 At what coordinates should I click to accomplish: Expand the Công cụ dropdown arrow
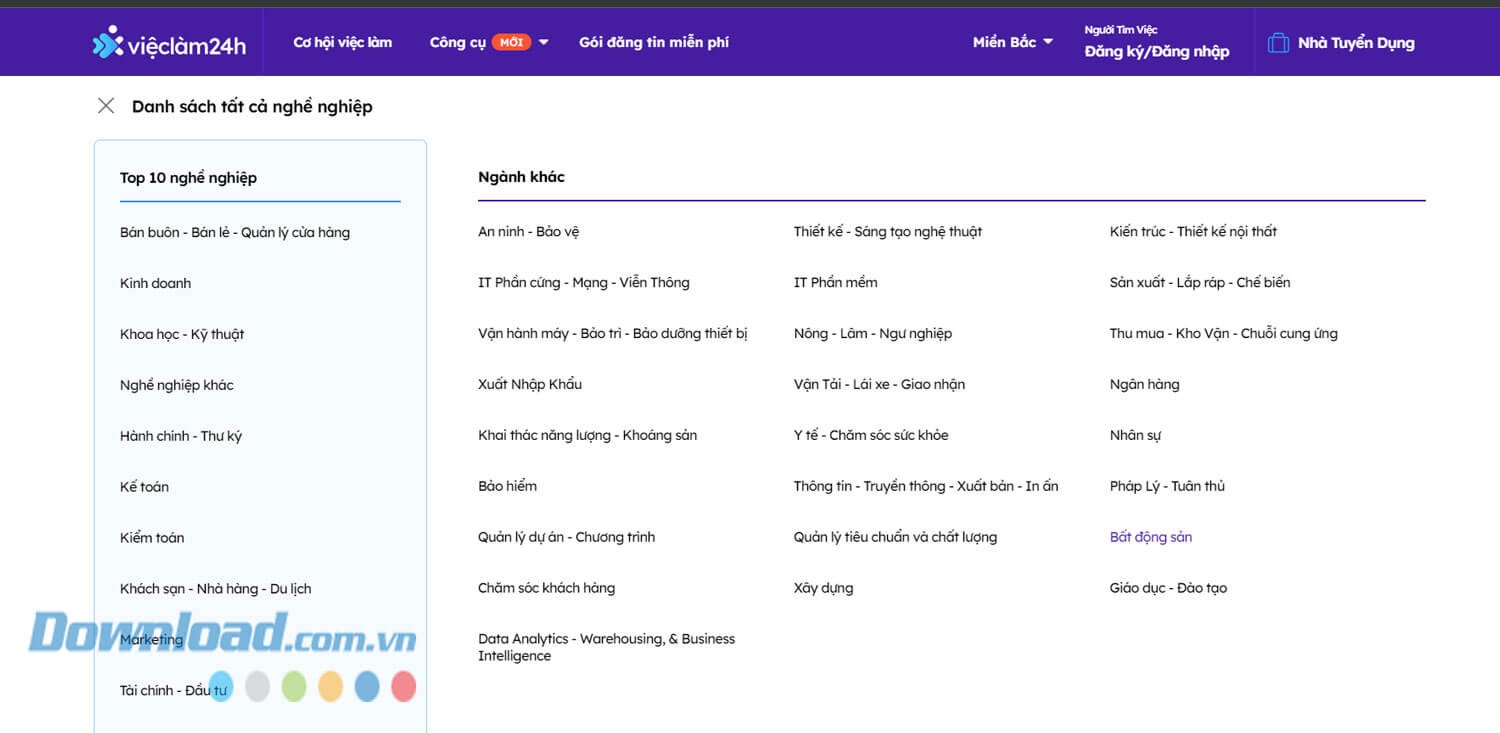(544, 42)
